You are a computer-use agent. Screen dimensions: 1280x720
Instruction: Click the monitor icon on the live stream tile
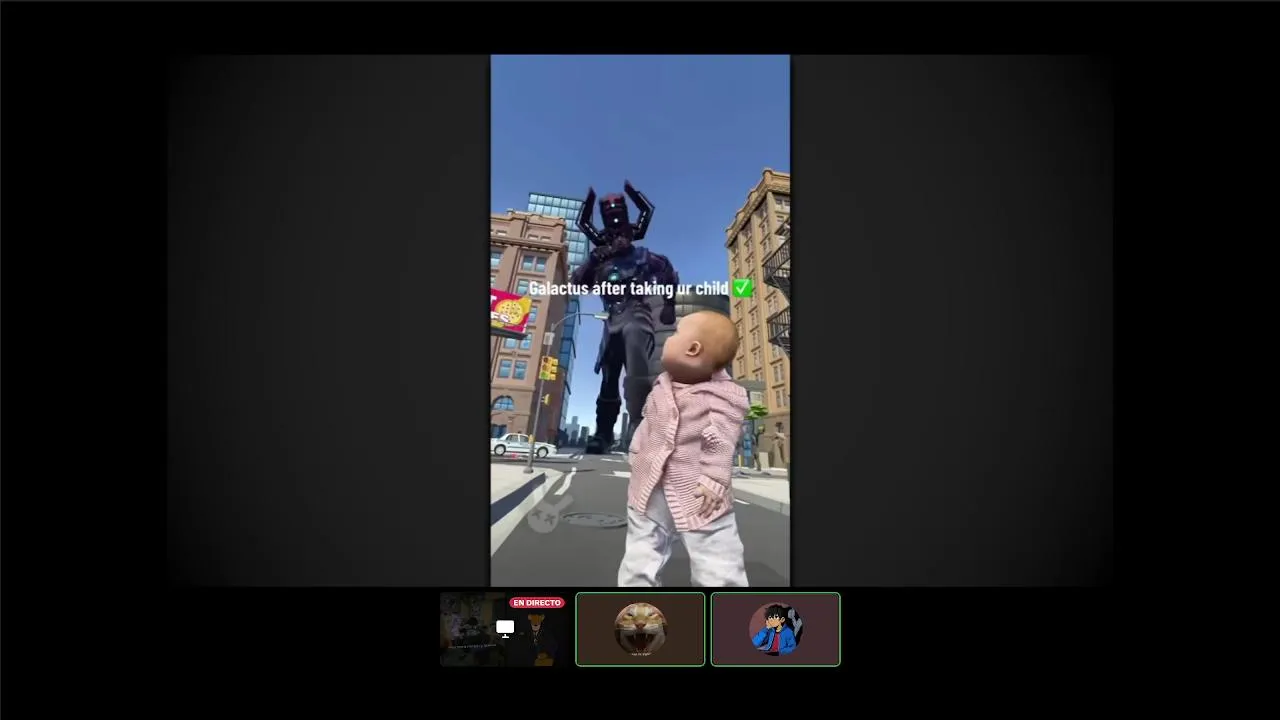pyautogui.click(x=505, y=629)
